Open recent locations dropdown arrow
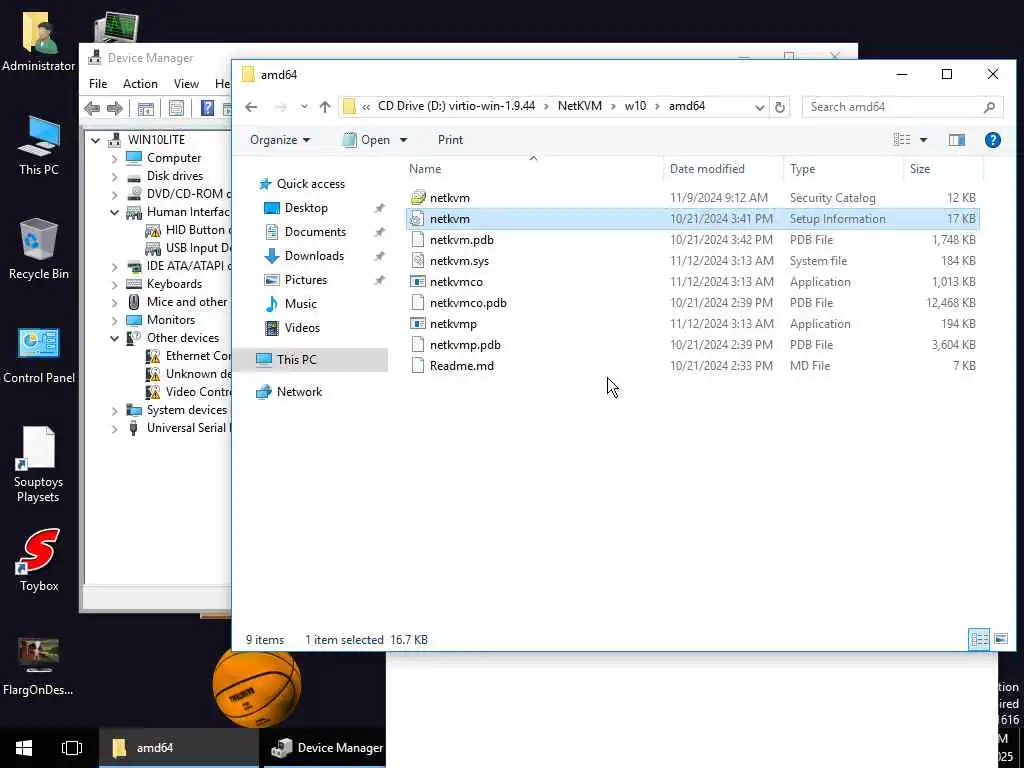This screenshot has width=1024, height=768. coord(304,107)
